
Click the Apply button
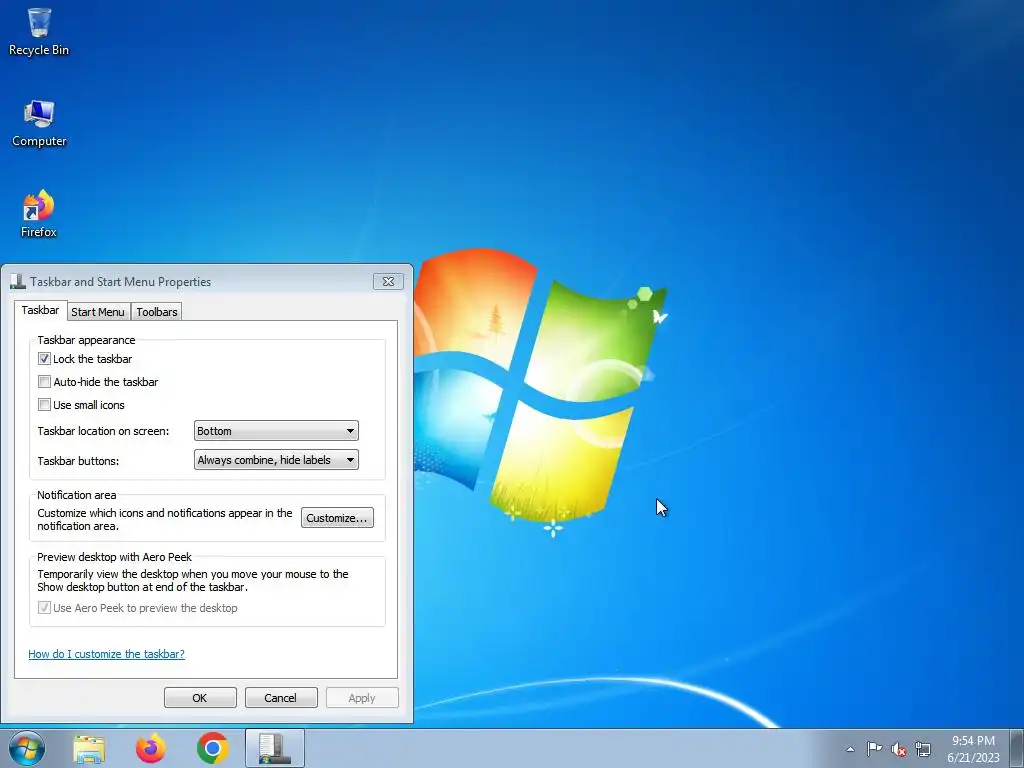[362, 697]
